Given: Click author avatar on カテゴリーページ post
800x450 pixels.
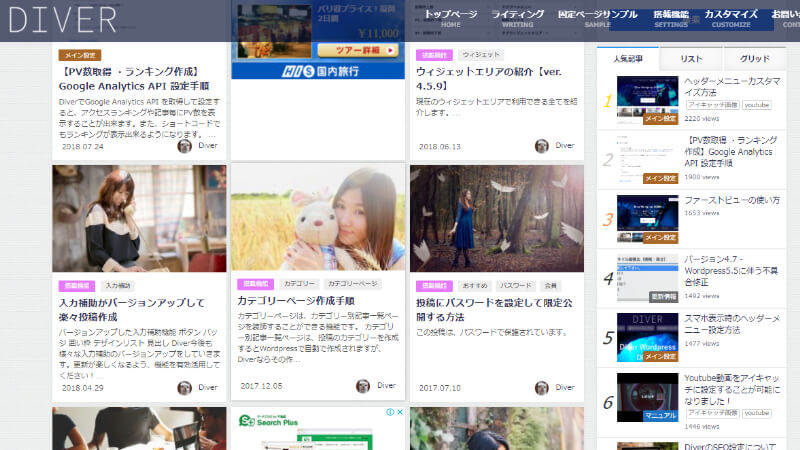Looking at the screenshot, I should pyautogui.click(x=363, y=386).
